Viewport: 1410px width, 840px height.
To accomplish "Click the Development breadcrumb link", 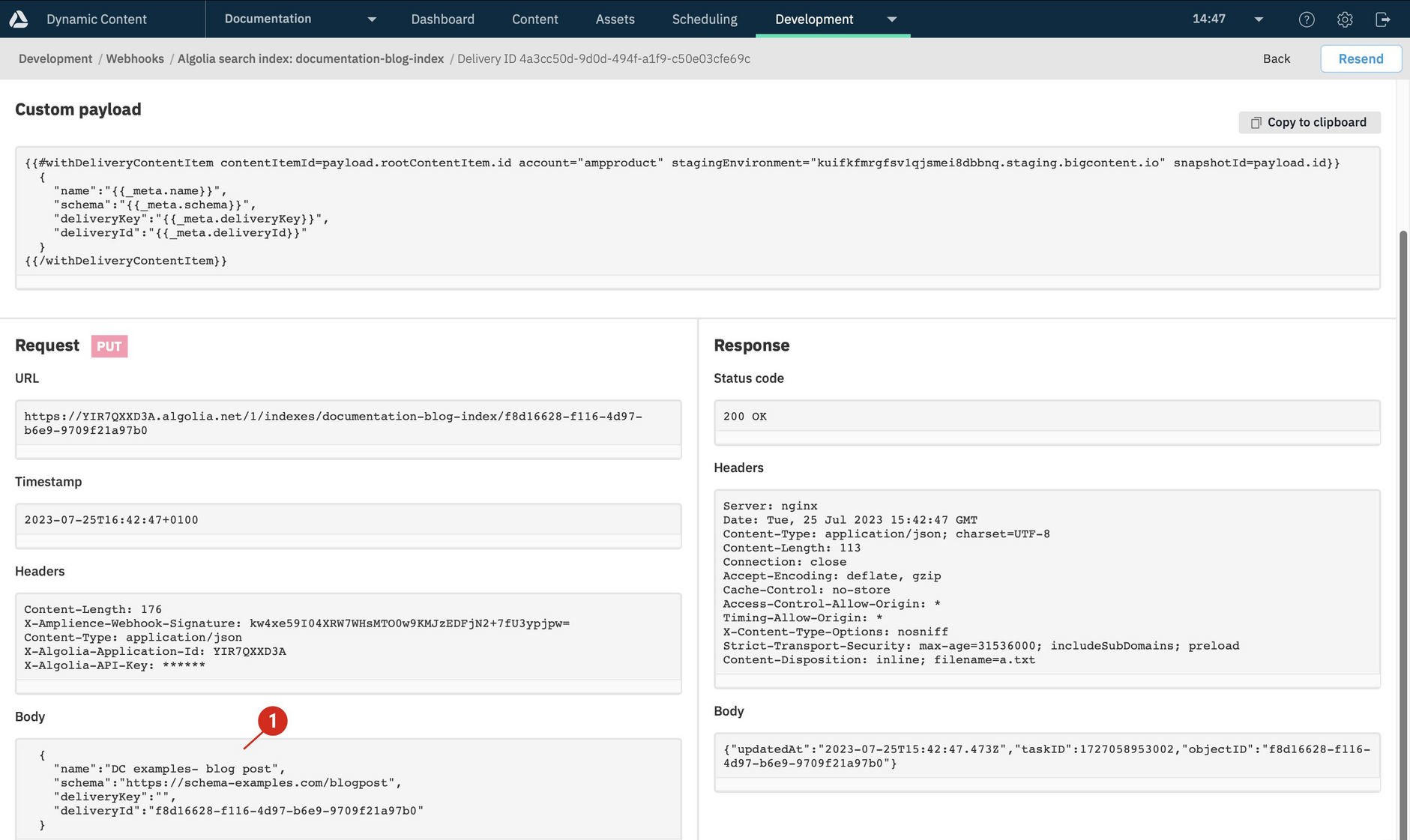I will [55, 58].
